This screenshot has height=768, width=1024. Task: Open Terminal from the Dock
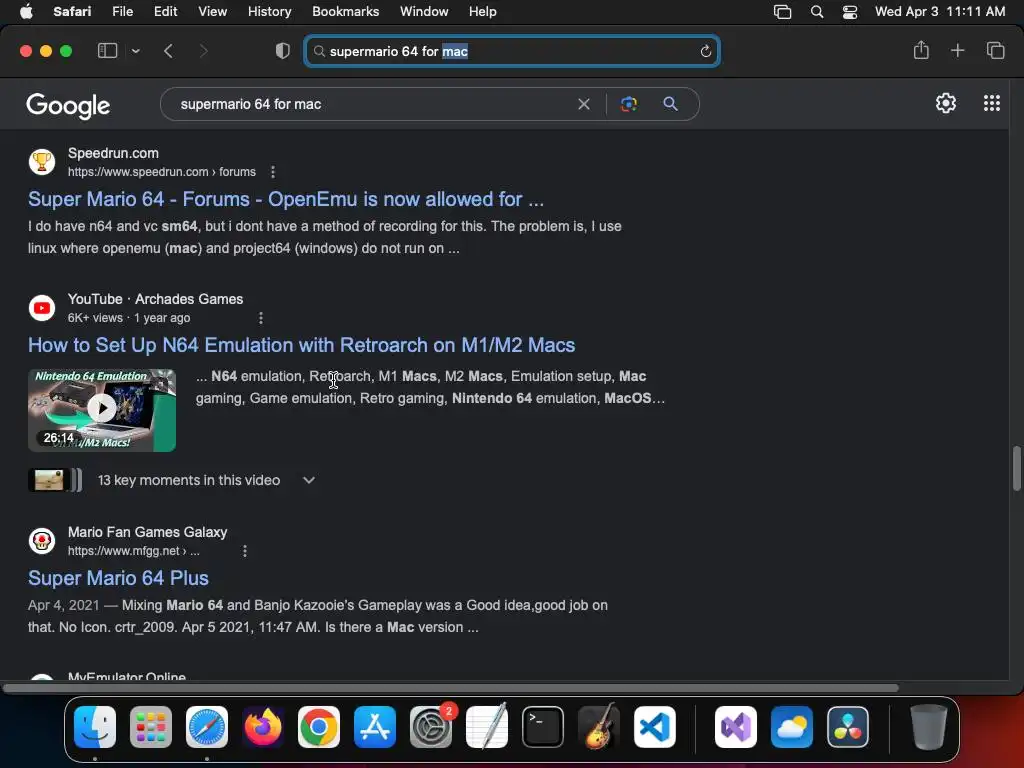543,727
